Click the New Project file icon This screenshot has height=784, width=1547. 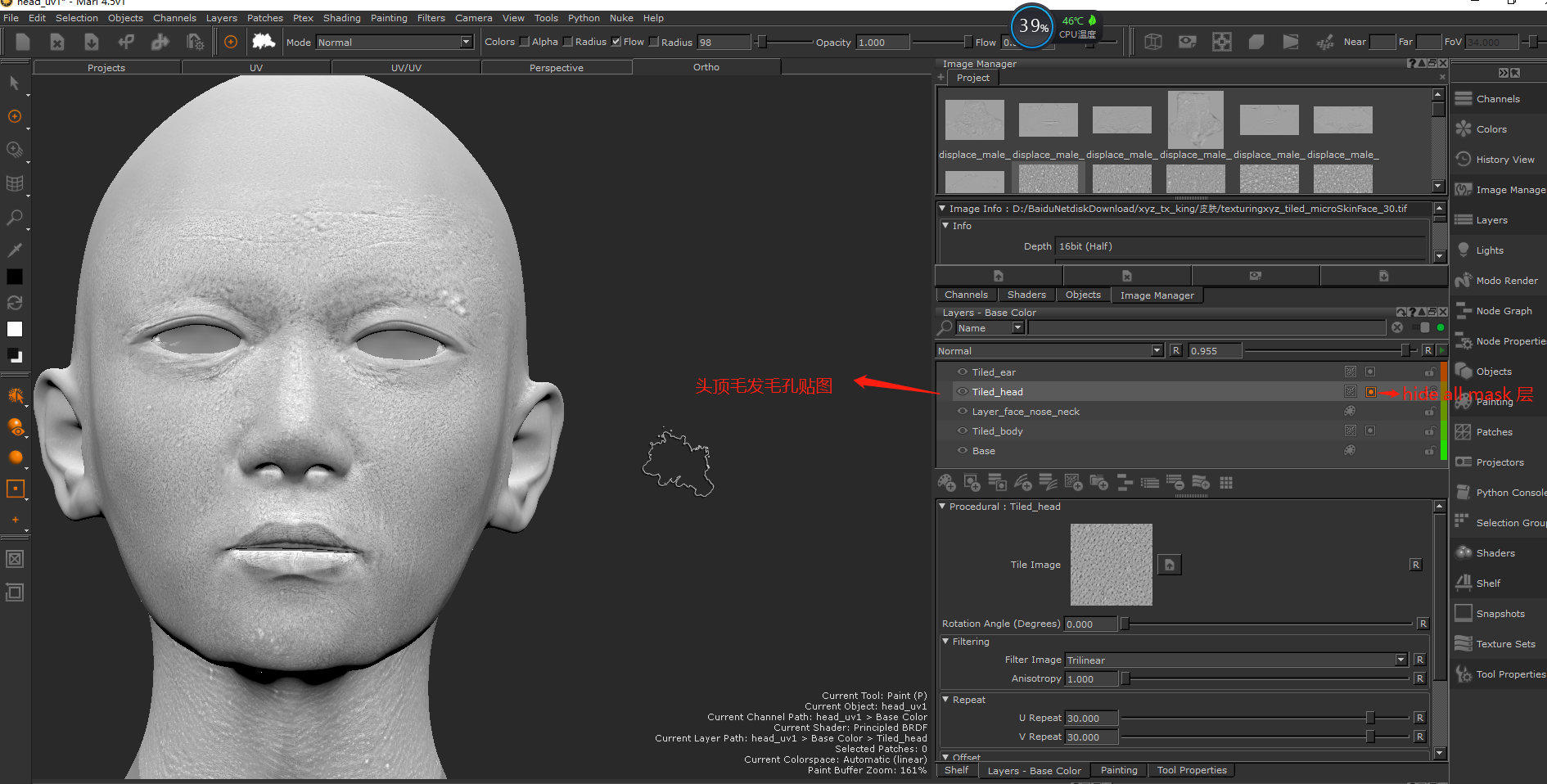[x=23, y=42]
